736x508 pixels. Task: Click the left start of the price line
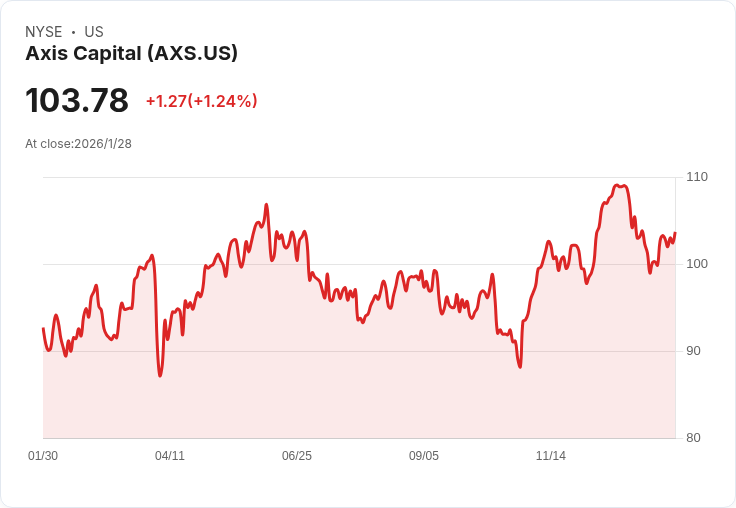pos(43,328)
